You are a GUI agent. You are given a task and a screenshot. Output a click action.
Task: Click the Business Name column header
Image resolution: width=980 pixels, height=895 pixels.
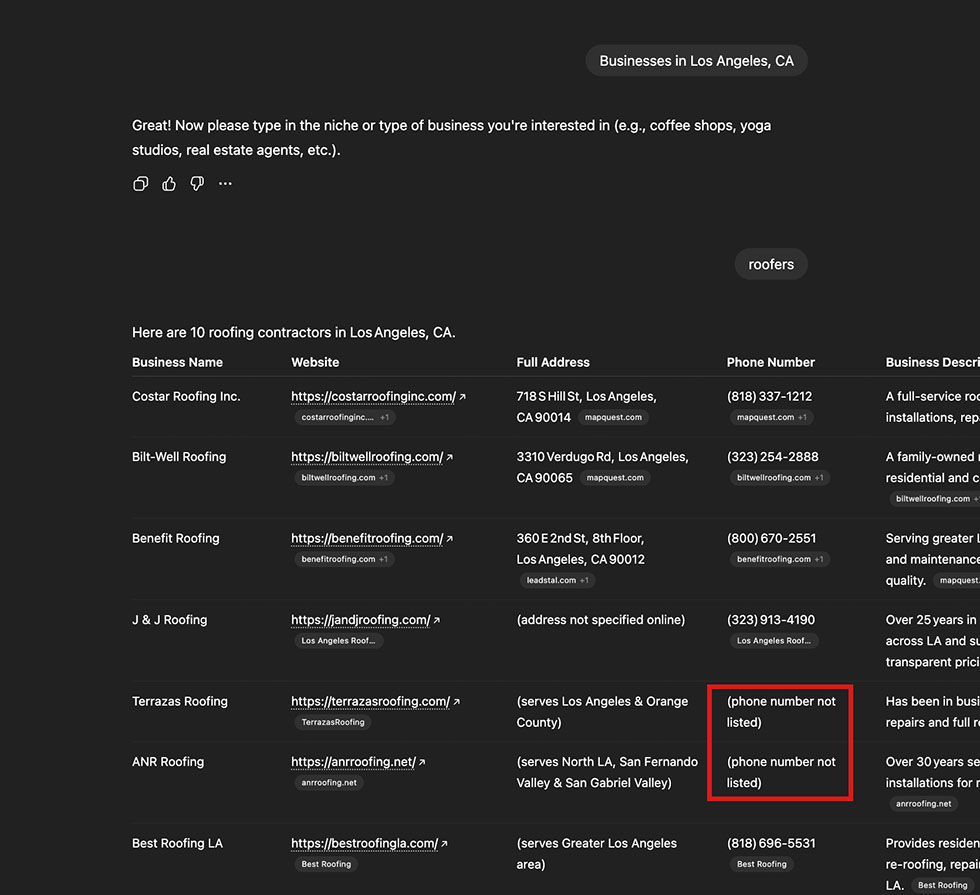(177, 362)
